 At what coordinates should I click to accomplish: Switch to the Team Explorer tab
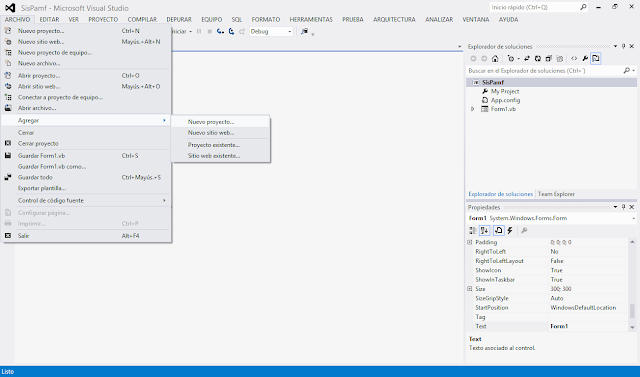556,194
